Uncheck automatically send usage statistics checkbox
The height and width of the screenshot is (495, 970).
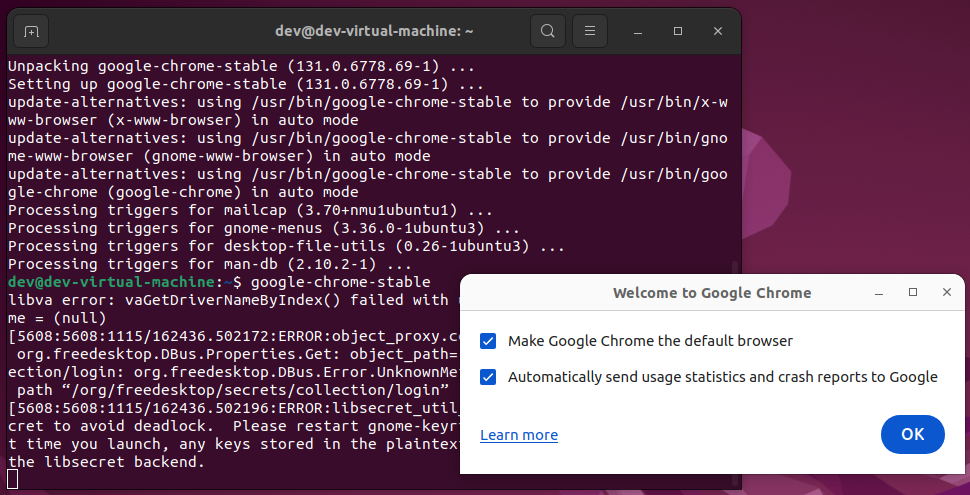[x=488, y=377]
